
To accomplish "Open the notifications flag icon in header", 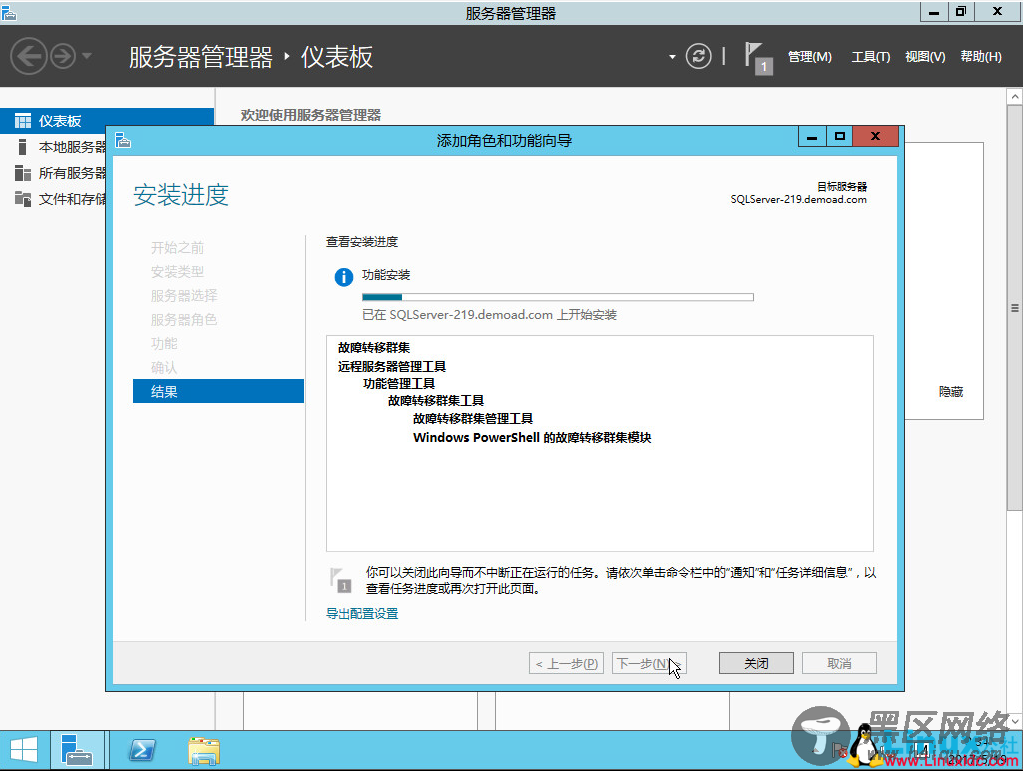I will click(x=758, y=58).
